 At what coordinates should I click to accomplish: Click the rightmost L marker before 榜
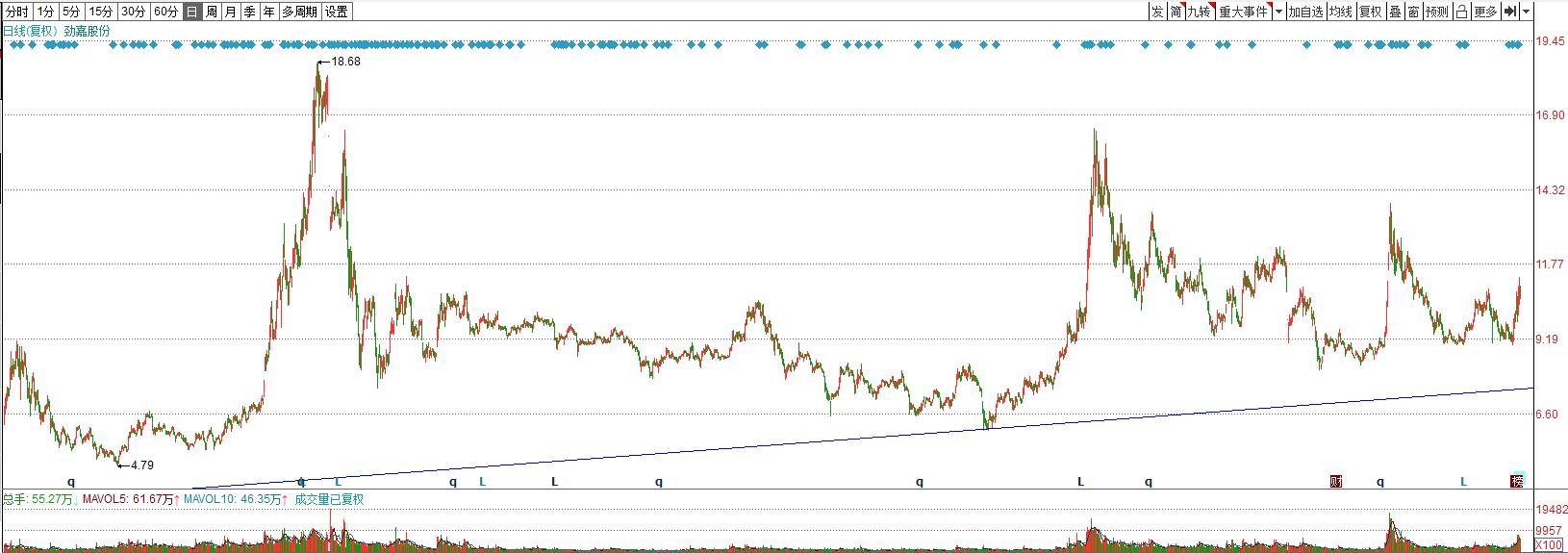1464,481
